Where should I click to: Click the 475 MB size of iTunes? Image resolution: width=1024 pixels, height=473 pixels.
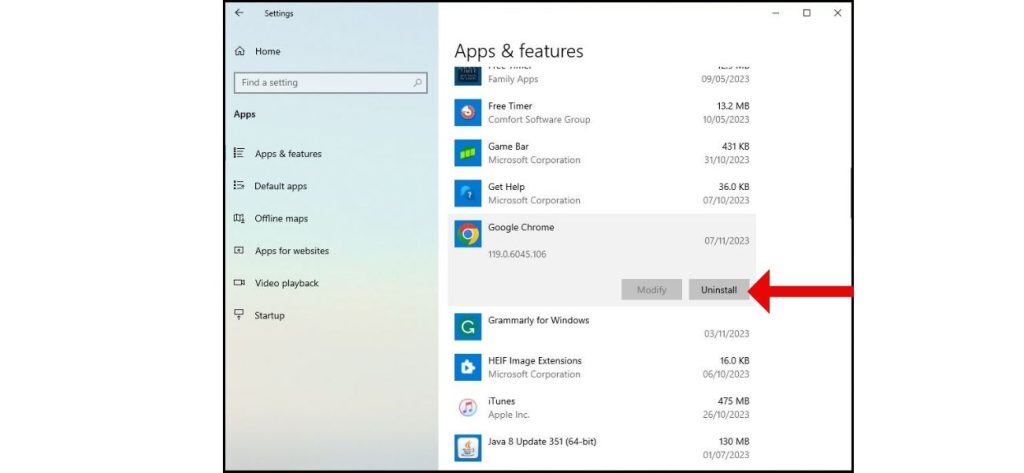click(733, 401)
